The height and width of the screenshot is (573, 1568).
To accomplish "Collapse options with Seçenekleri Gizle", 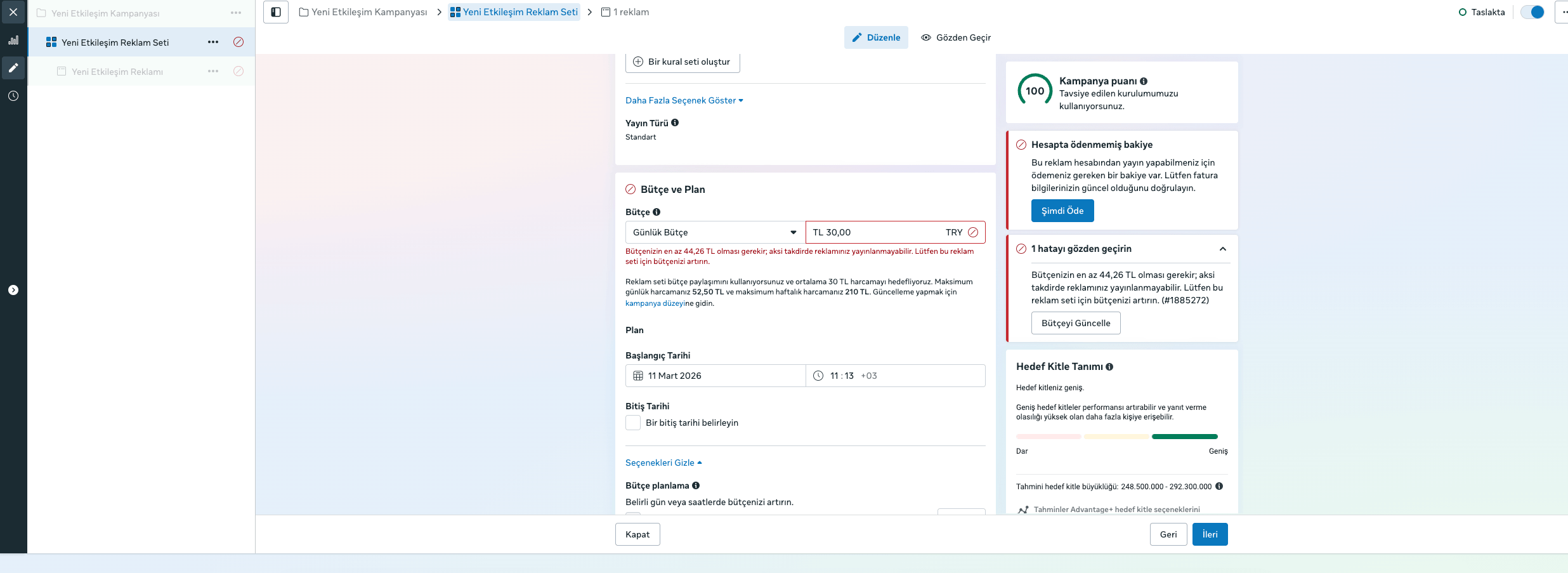I will point(663,463).
